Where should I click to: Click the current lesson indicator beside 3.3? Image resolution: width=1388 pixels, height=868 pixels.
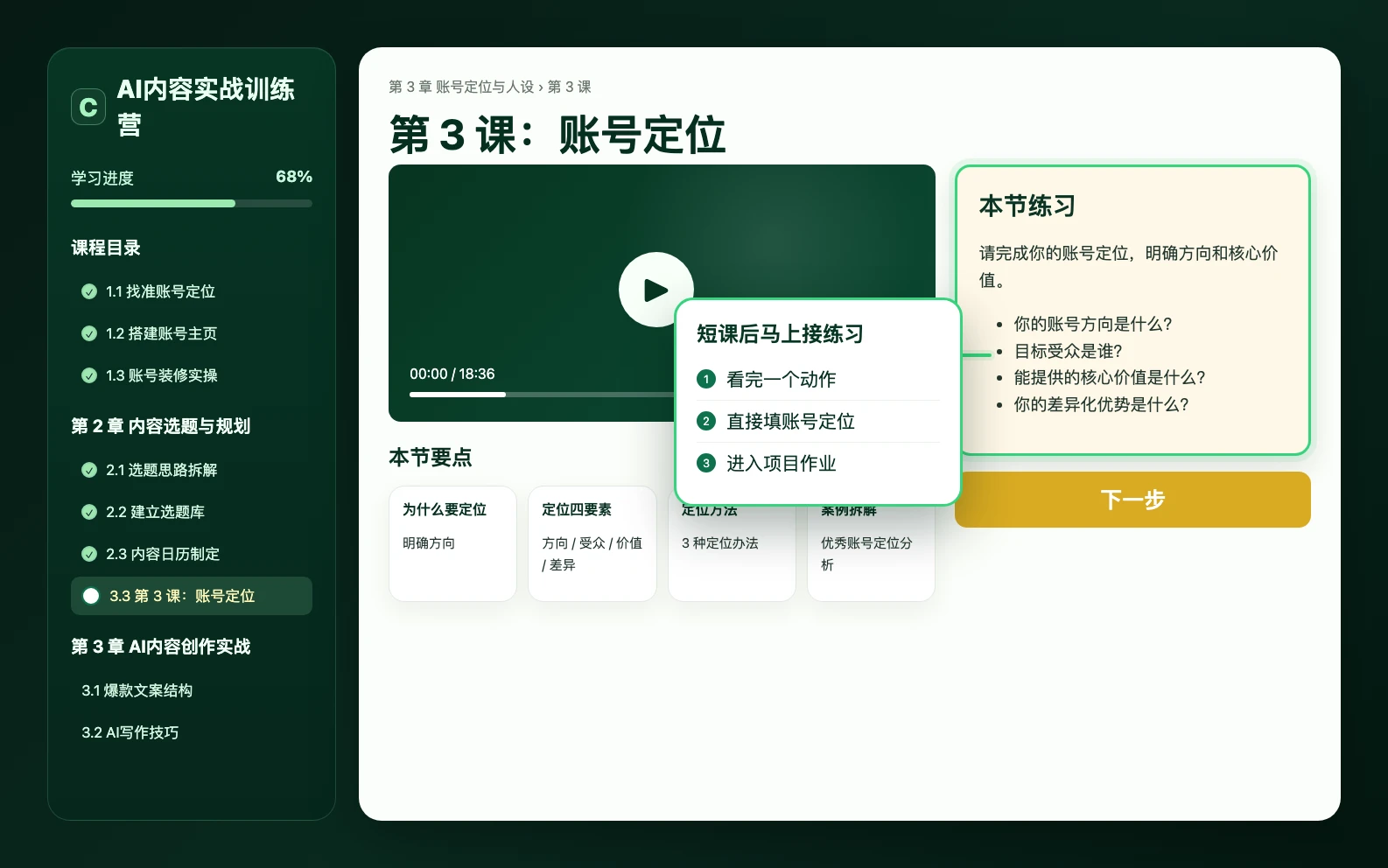(91, 596)
